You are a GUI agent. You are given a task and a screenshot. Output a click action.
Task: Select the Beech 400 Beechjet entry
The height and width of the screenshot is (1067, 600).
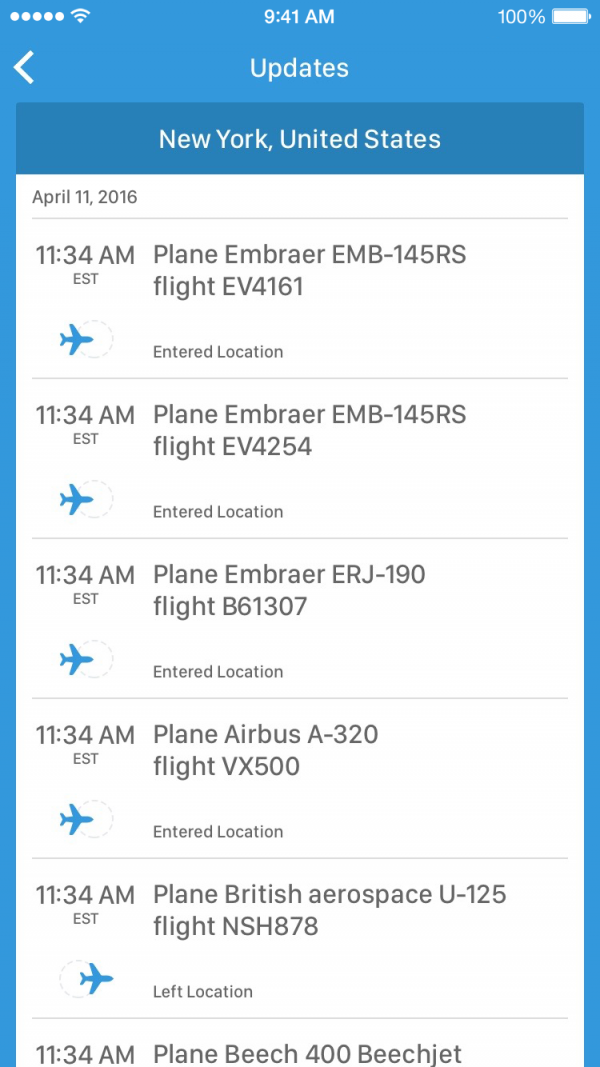pos(307,1053)
